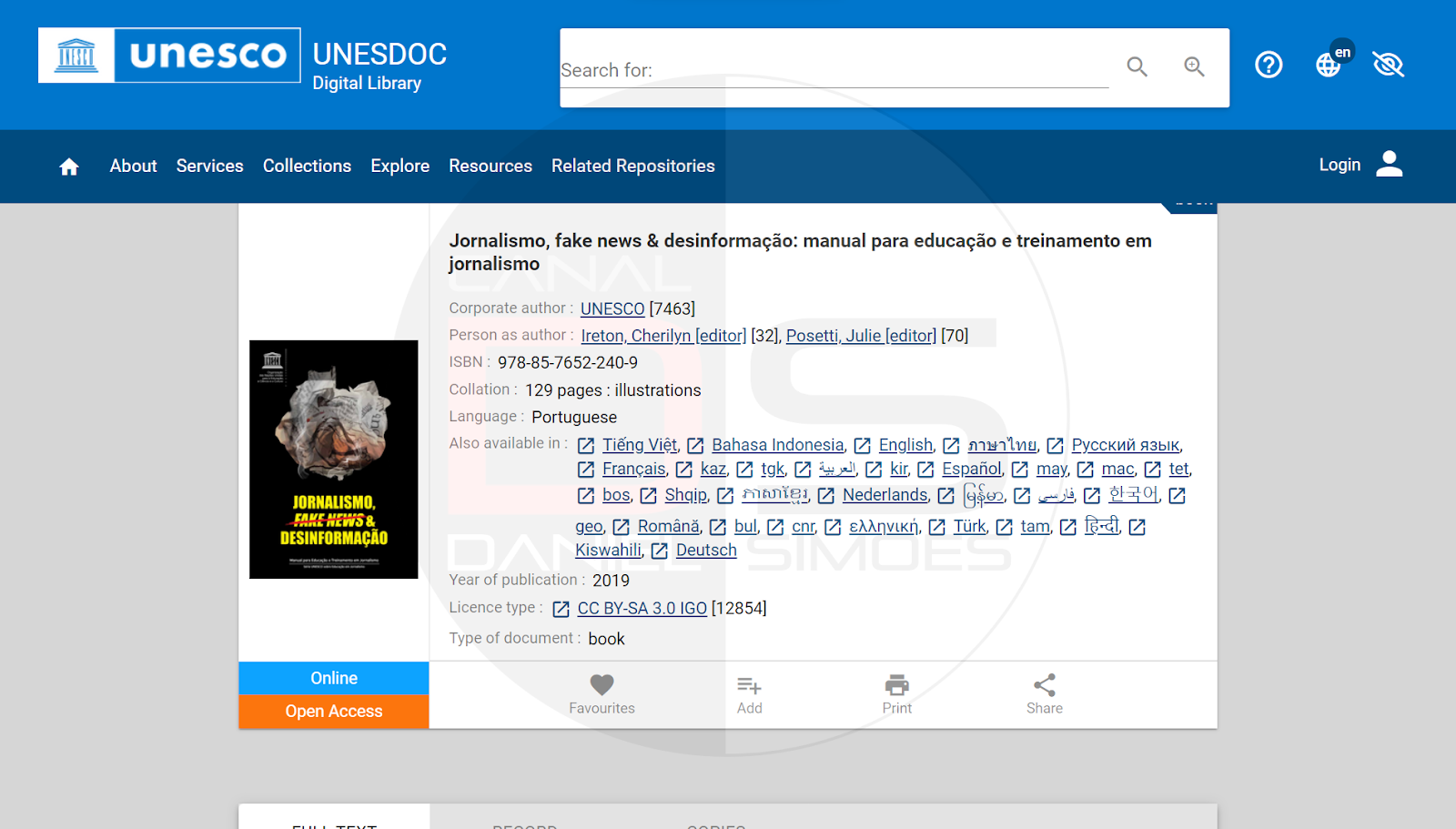Open the Shqip version
This screenshot has height=829, width=1456.
coord(685,495)
